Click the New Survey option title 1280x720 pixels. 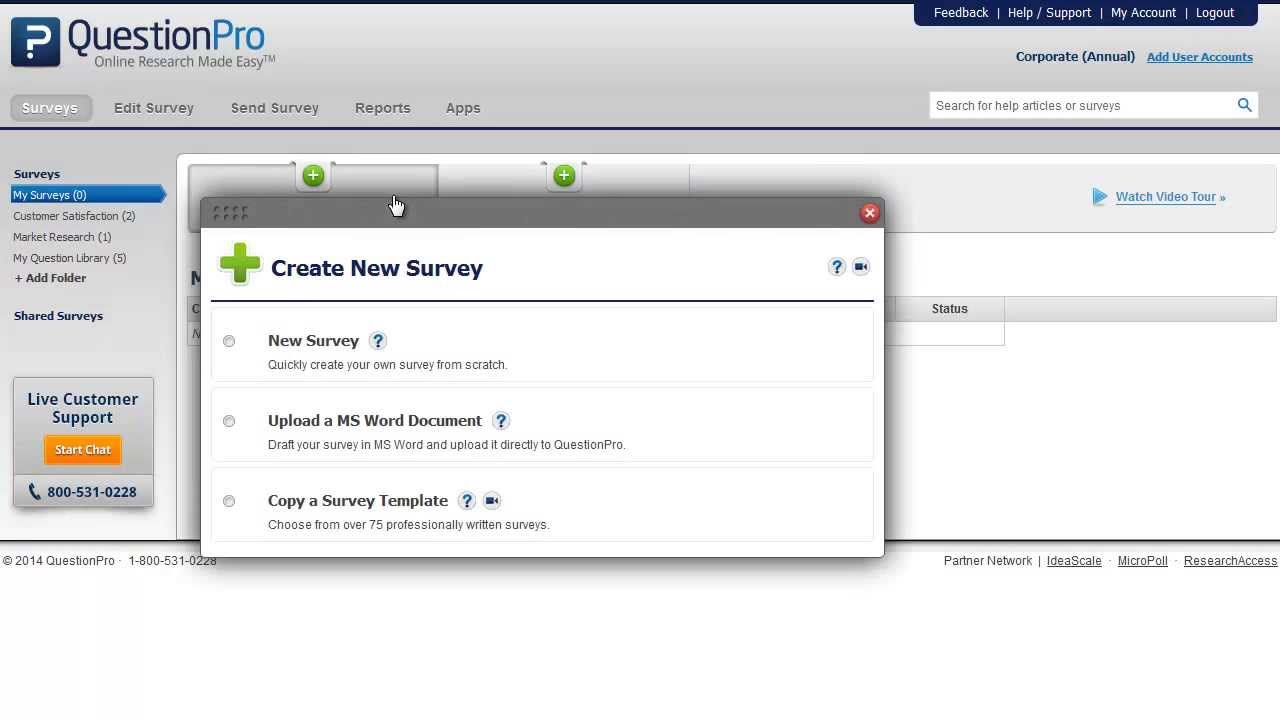313,341
